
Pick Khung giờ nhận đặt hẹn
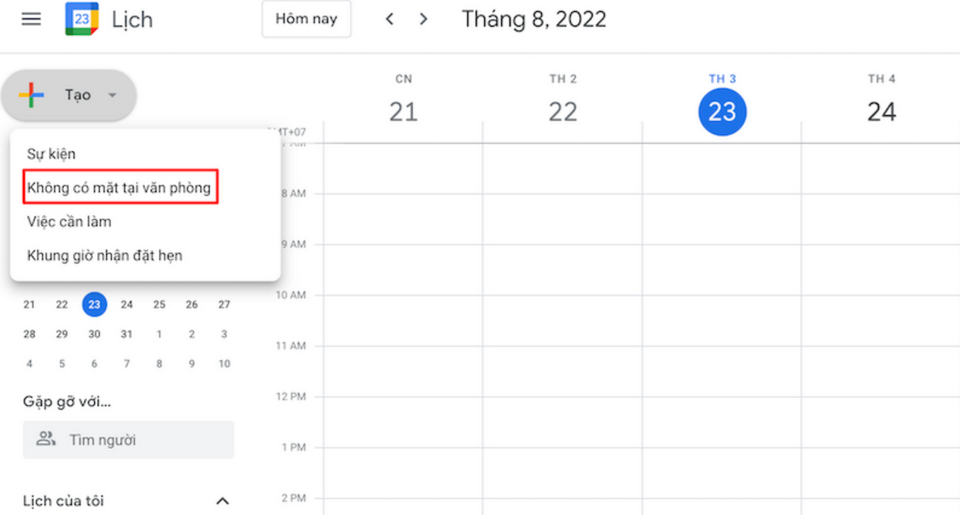[104, 255]
